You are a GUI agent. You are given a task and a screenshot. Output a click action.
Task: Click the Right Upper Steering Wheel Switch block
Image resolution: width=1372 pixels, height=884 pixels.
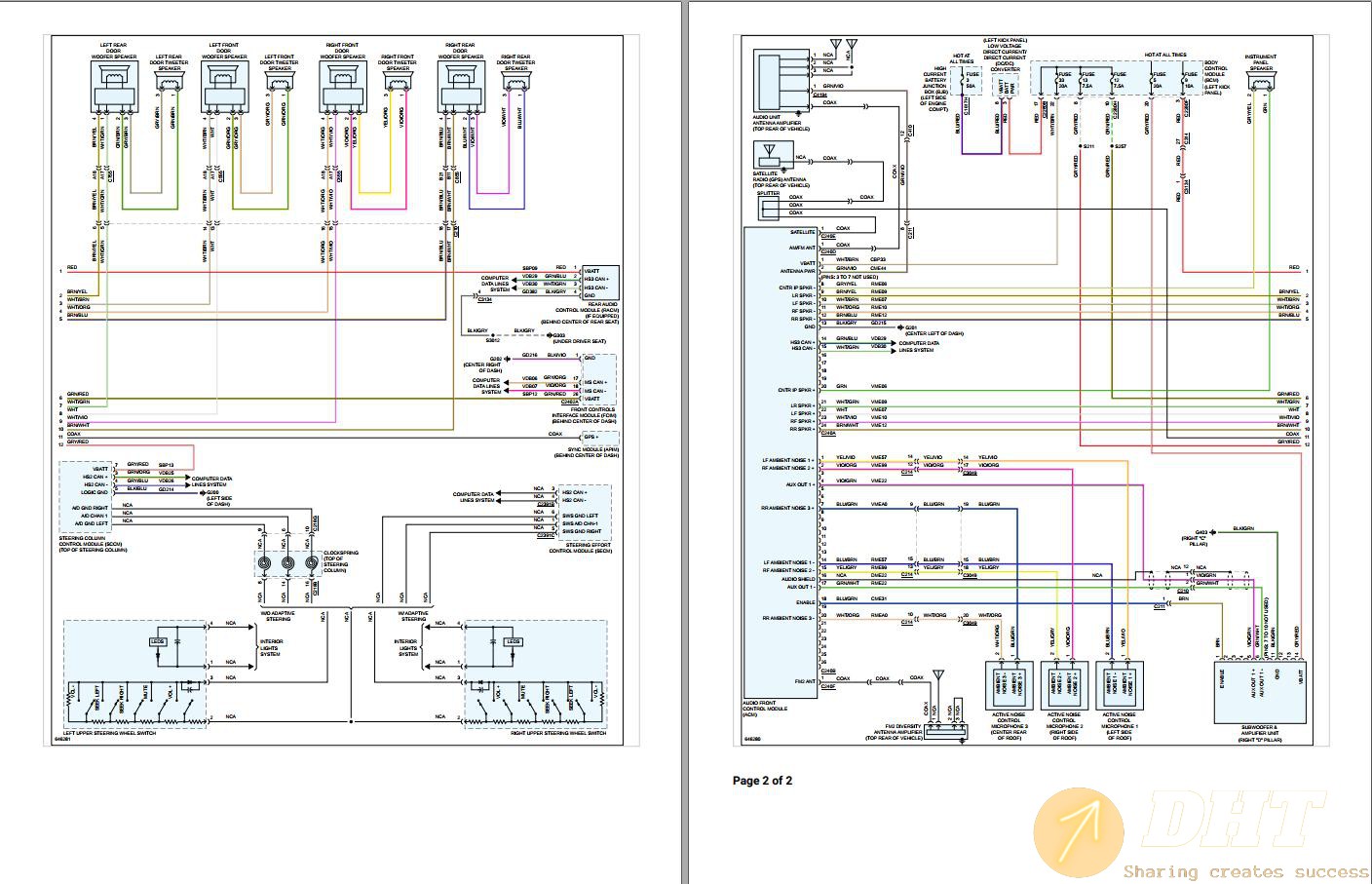click(x=536, y=673)
